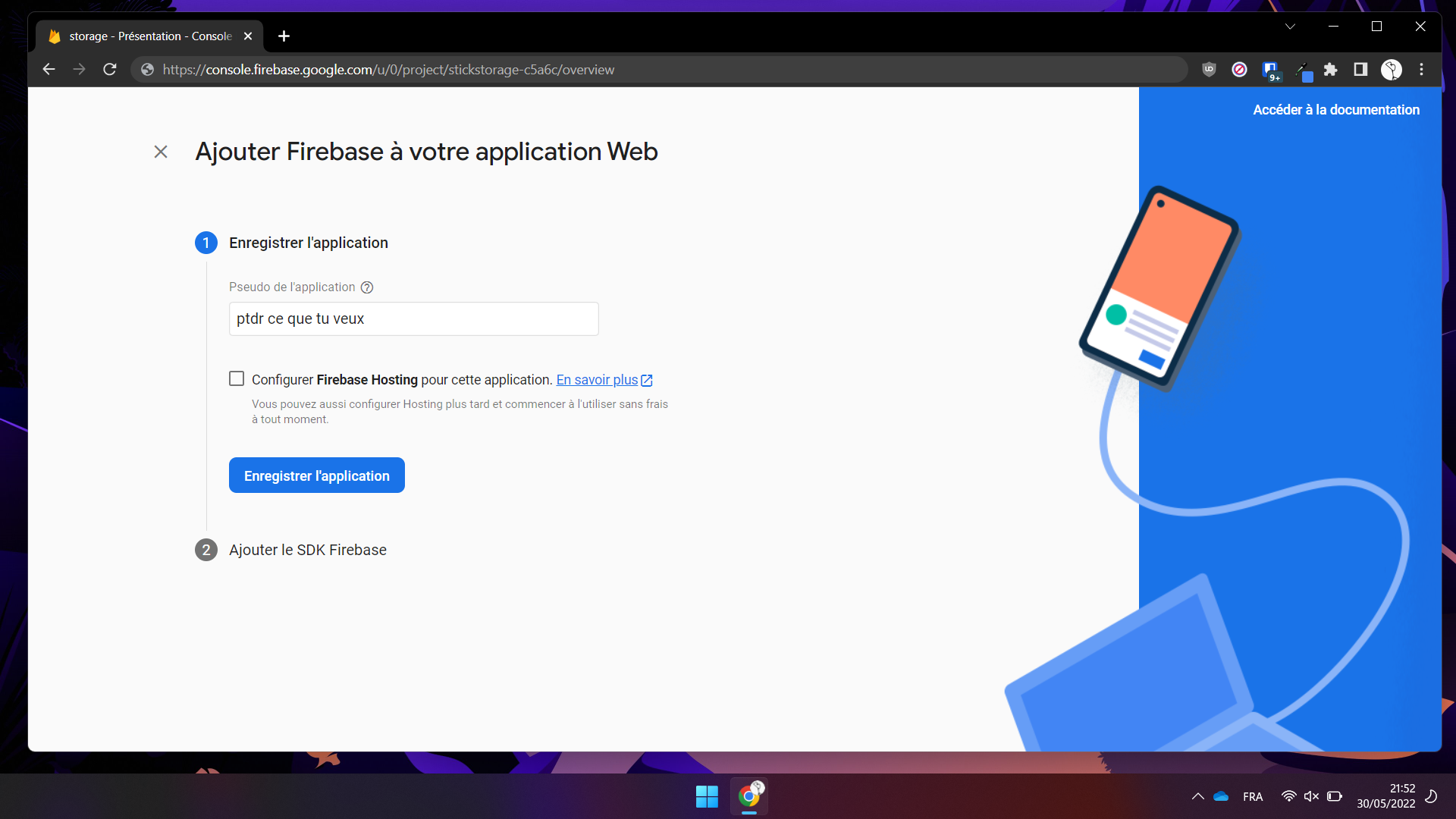This screenshot has height=819, width=1456.
Task: Click step 1 'Enregistrer l'application' heading
Action: (x=308, y=243)
